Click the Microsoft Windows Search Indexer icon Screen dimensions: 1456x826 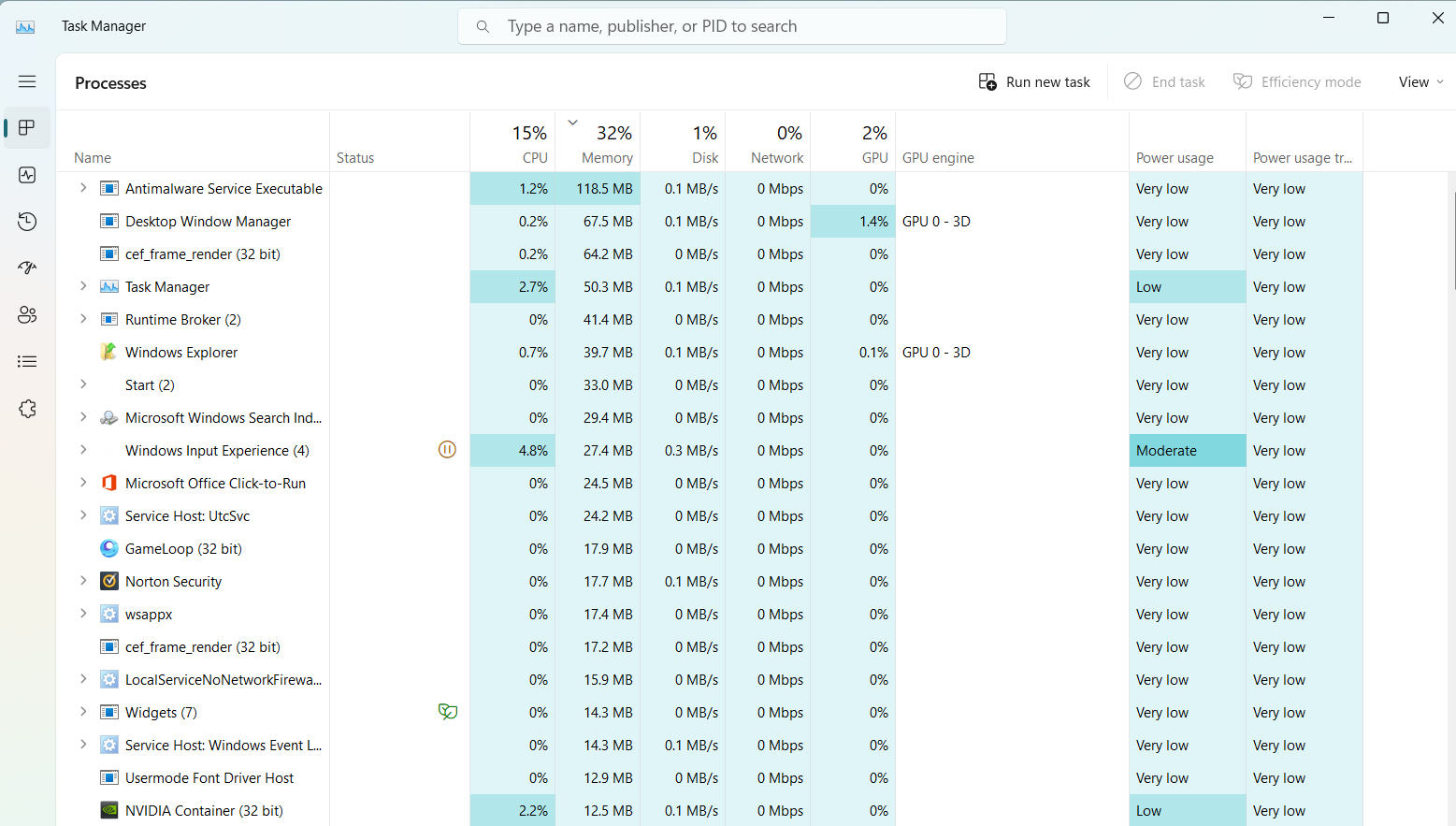click(x=109, y=417)
